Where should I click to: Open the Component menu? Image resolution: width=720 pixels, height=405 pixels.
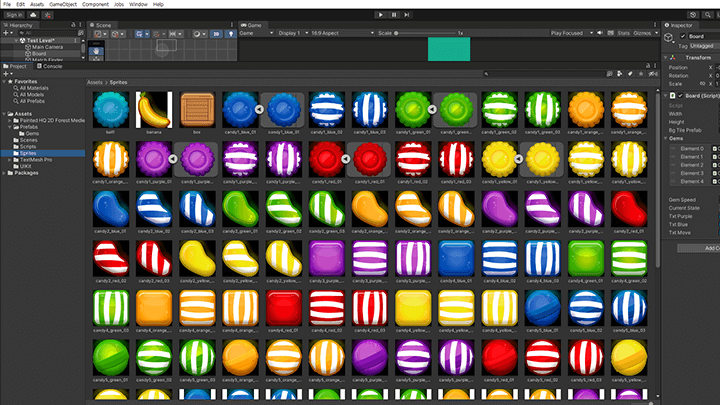point(95,4)
